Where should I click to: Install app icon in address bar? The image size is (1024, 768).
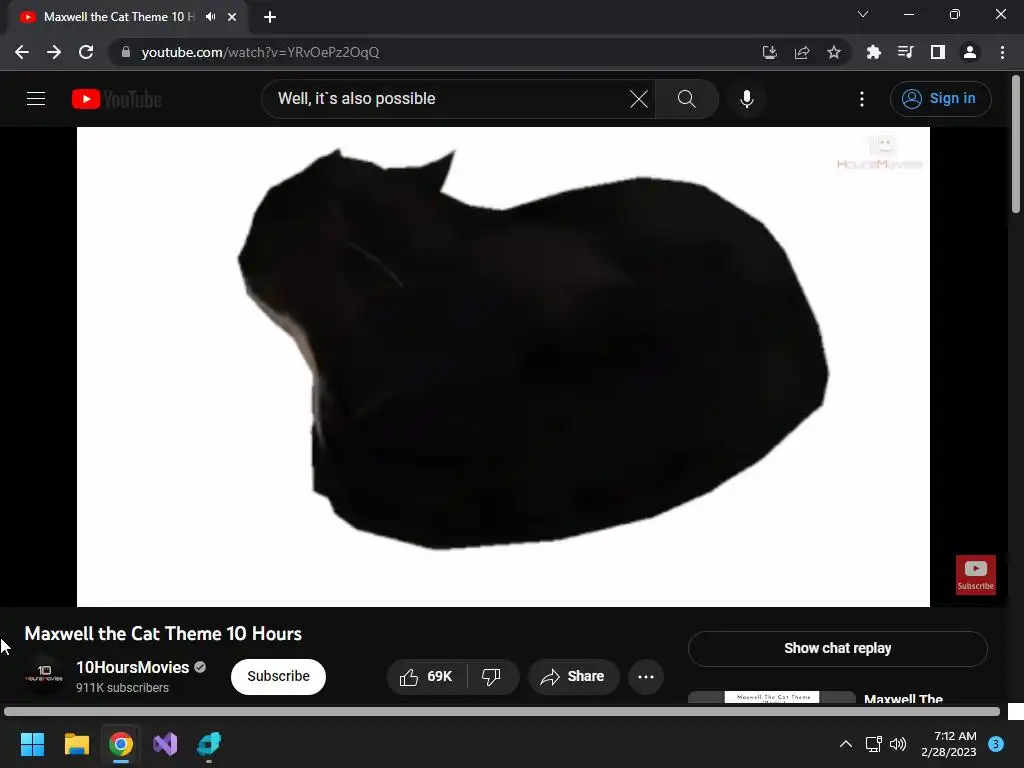tap(769, 52)
